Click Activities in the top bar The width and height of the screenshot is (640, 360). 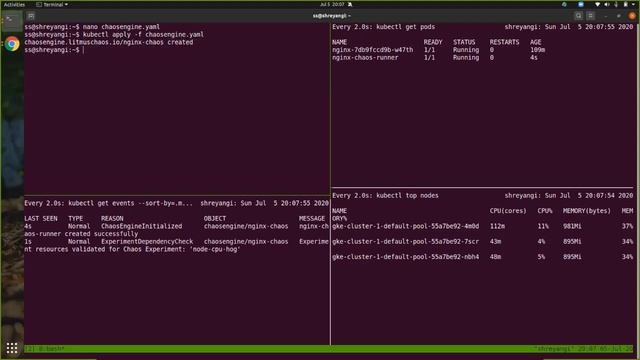point(14,4)
